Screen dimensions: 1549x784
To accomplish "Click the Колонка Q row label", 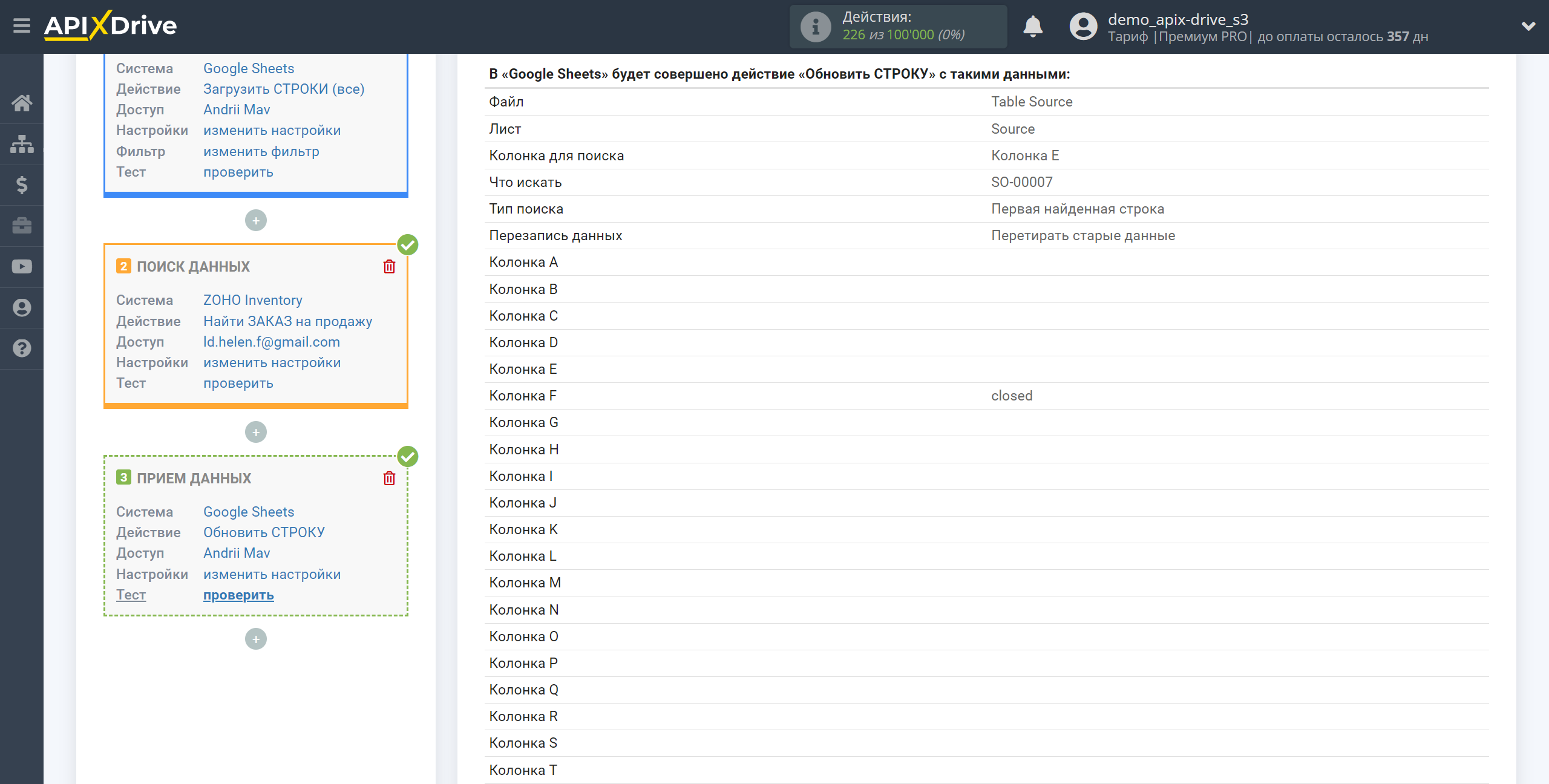I will tap(524, 690).
